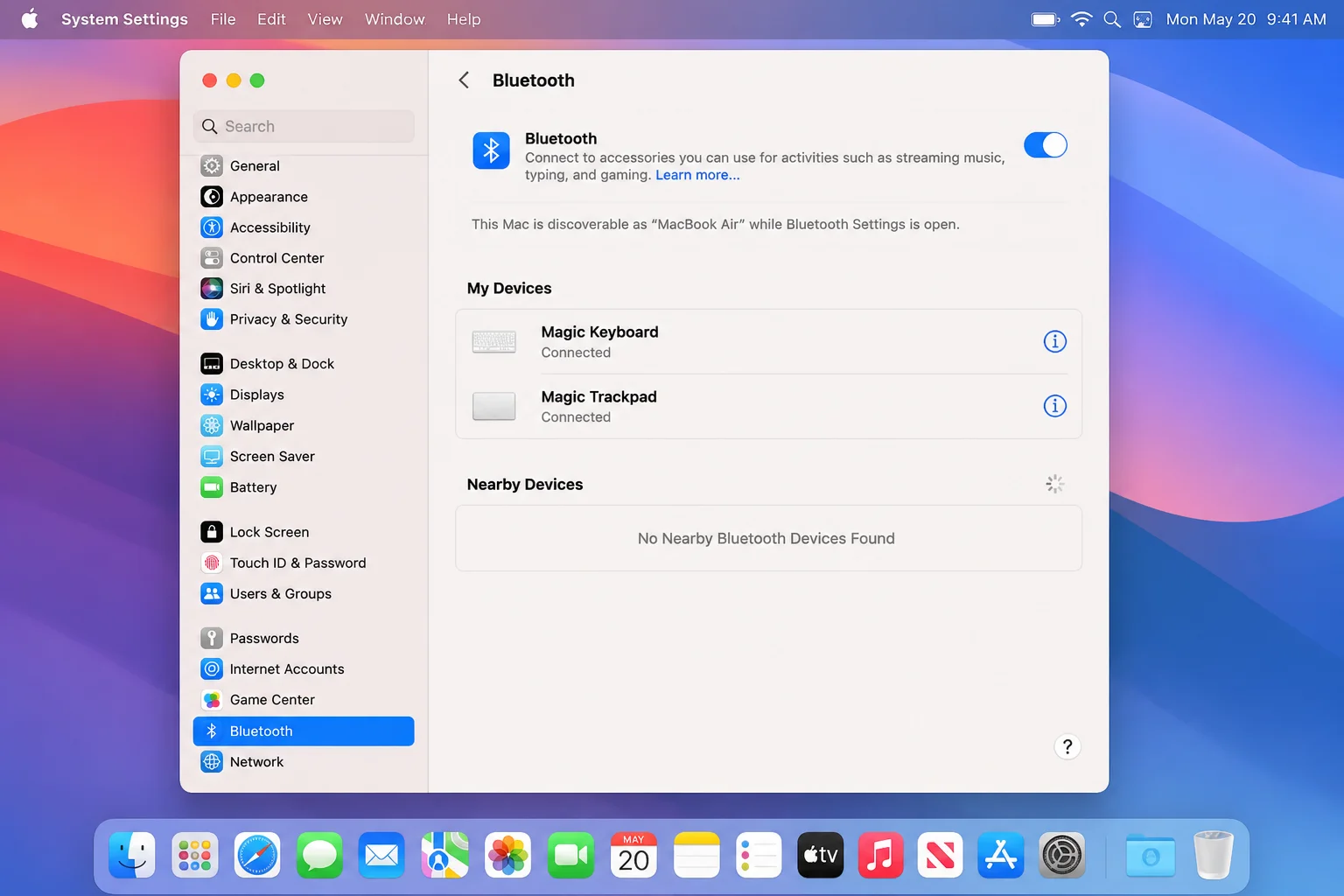The width and height of the screenshot is (1344, 896).
Task: Open Spotlight search in menu bar
Action: (1112, 19)
